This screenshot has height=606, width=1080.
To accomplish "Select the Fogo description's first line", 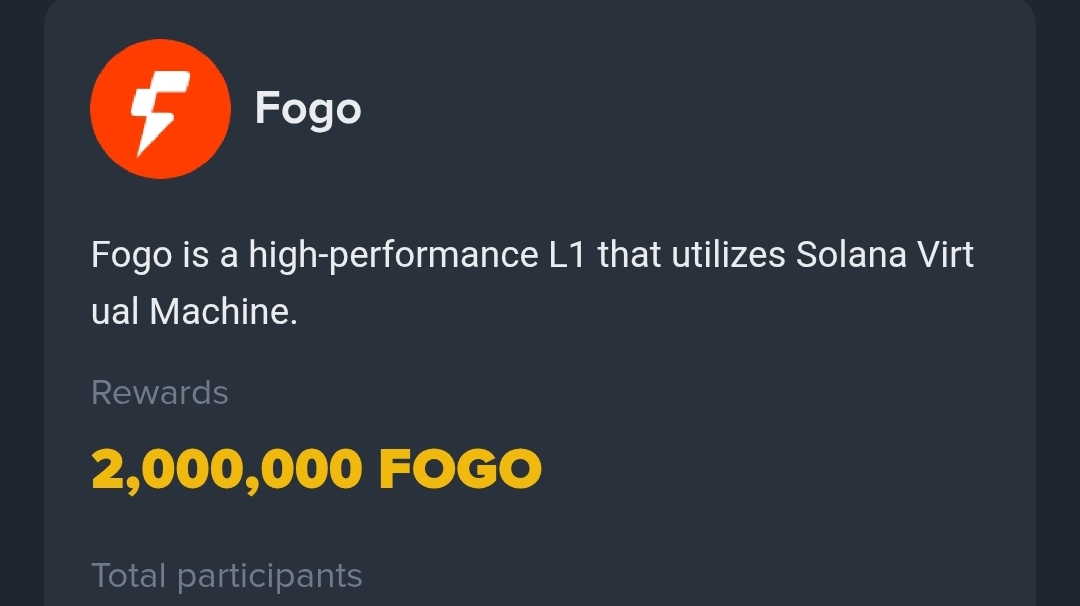I will click(x=532, y=255).
